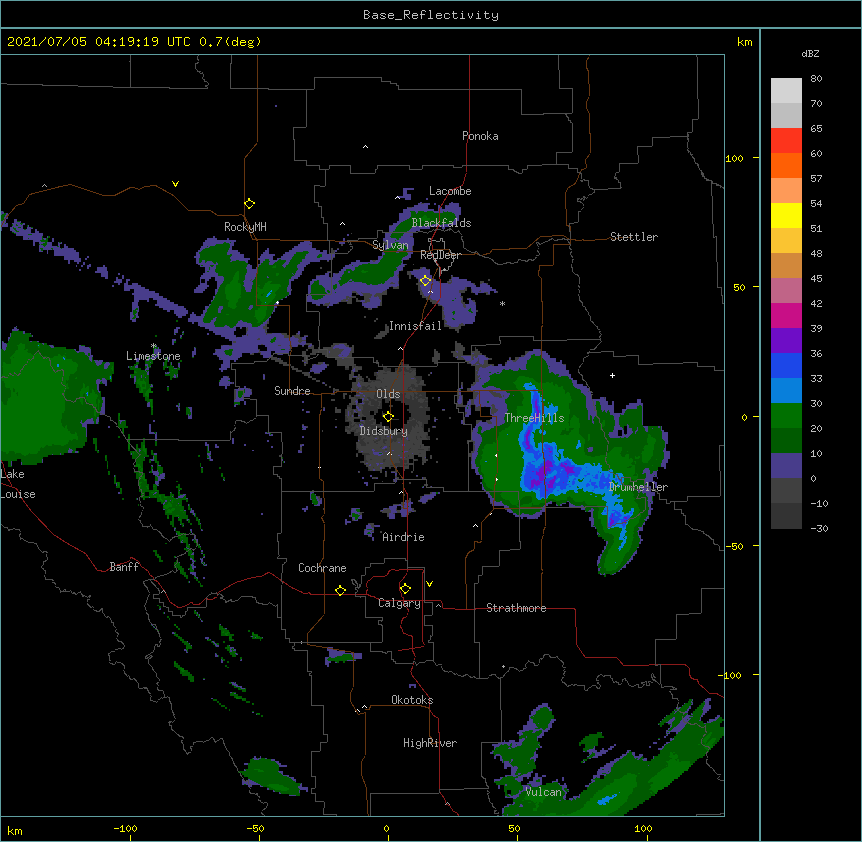Click the Airdrie city label
The image size is (862, 842).
403,537
